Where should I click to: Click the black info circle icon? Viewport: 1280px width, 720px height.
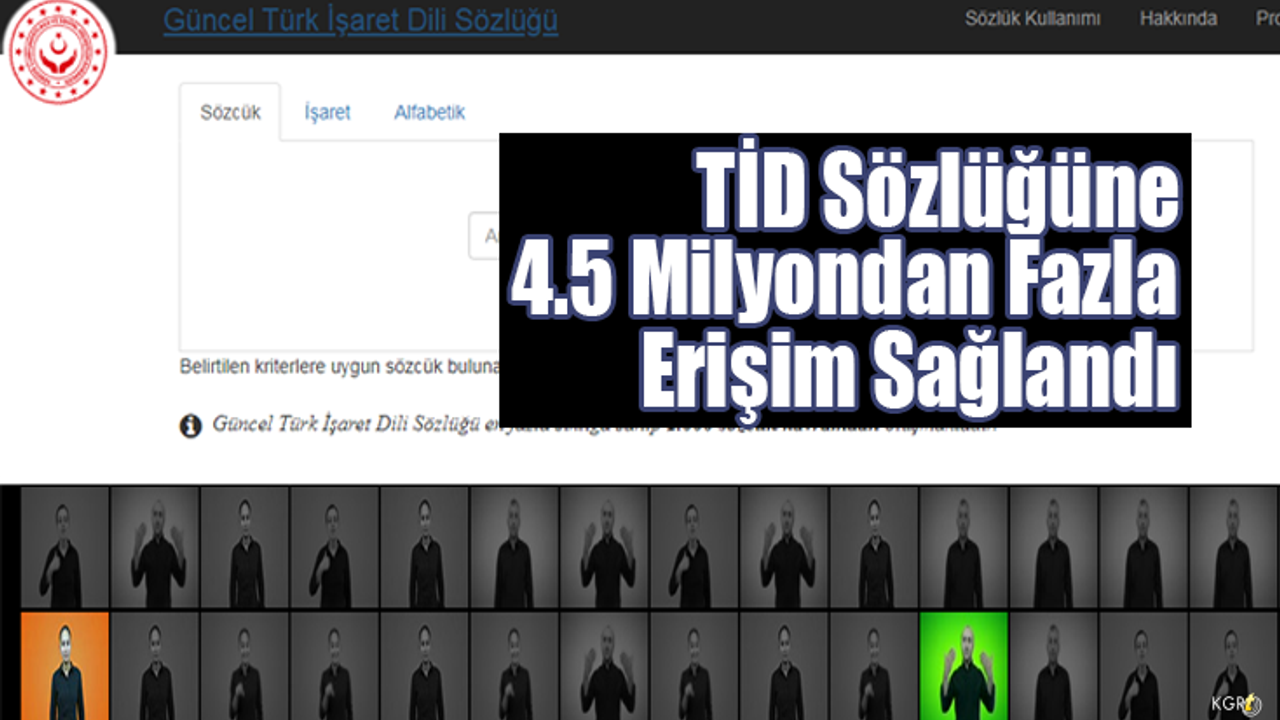click(x=190, y=426)
